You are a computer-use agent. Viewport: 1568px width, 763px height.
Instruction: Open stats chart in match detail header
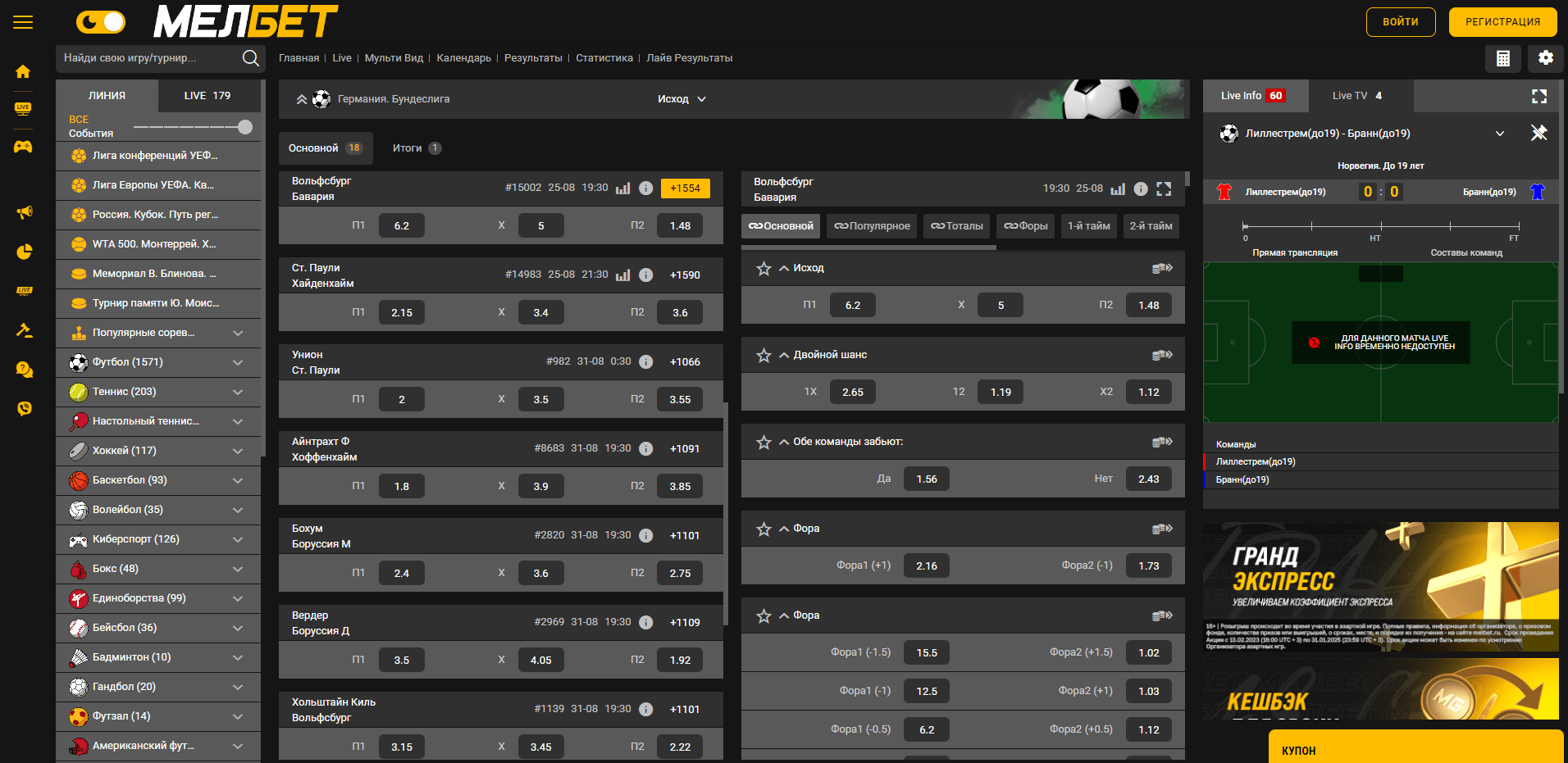coord(1118,188)
